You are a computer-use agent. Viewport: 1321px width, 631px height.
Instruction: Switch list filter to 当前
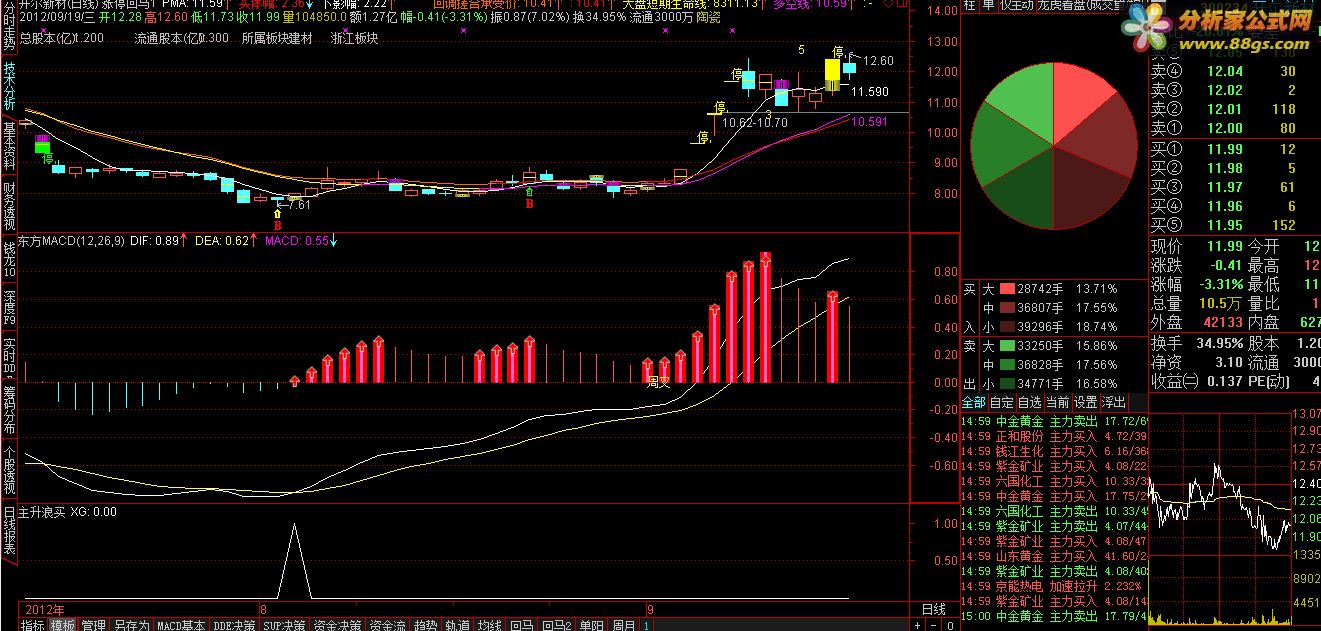click(1058, 402)
